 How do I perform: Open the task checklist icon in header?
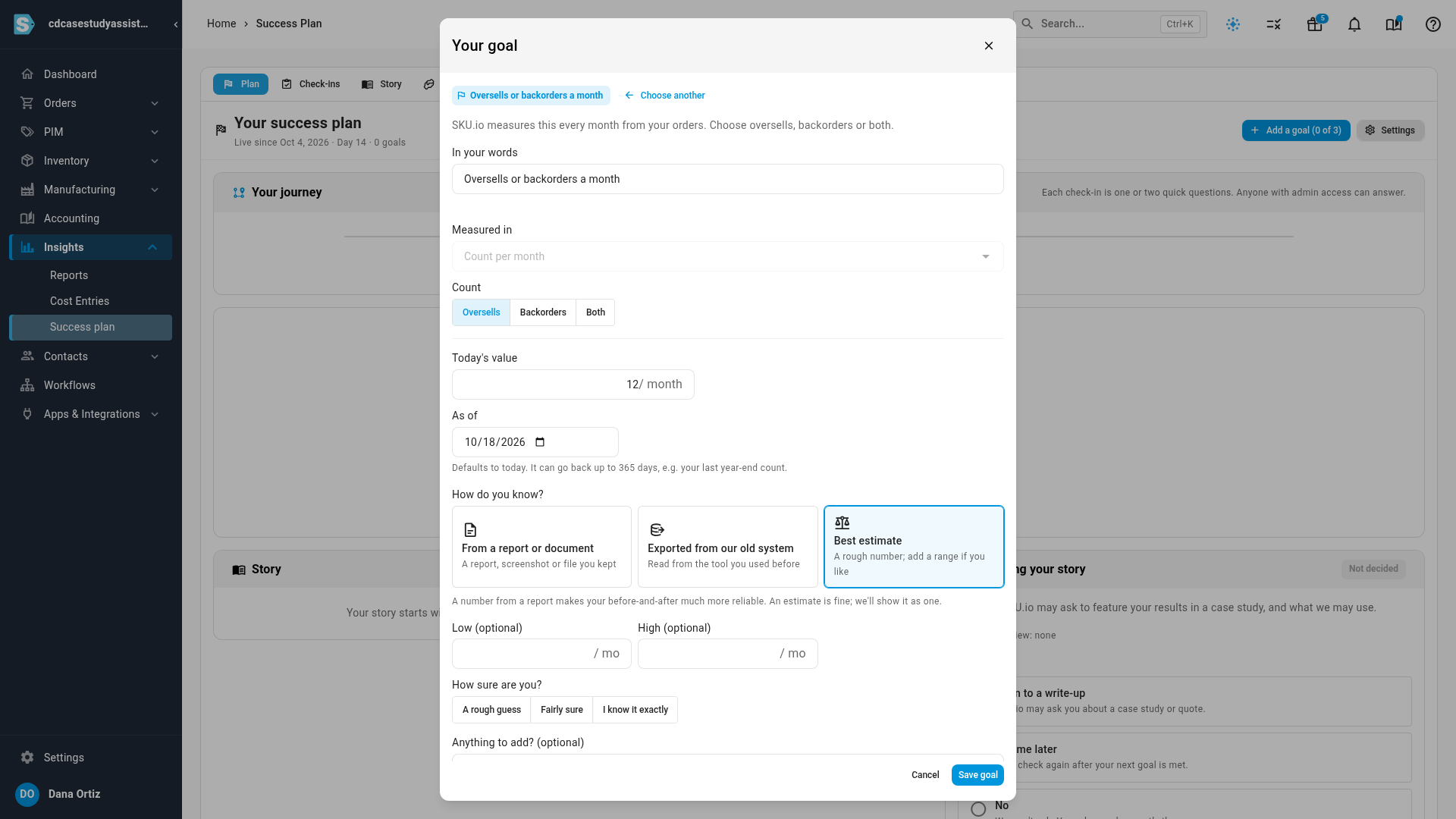[x=1274, y=24]
